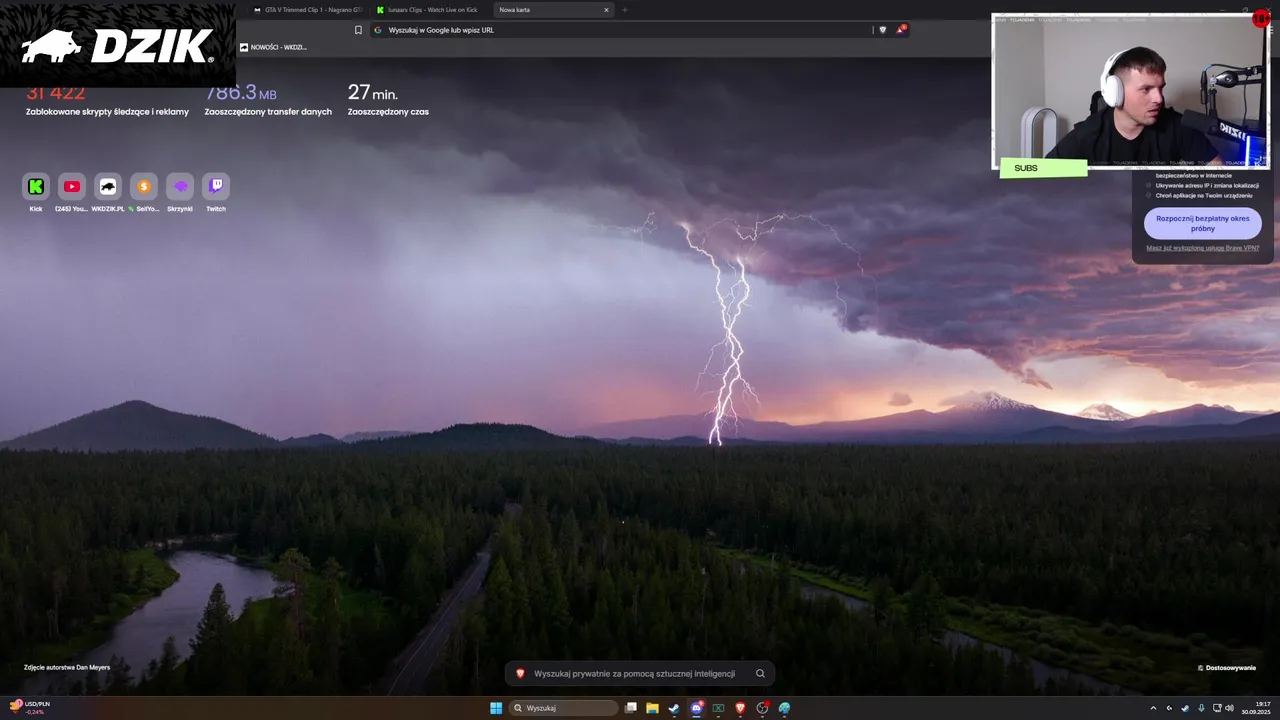Screen dimensions: 1280x720
Task: Open the Skrzynki shortcut tile
Action: [180, 186]
